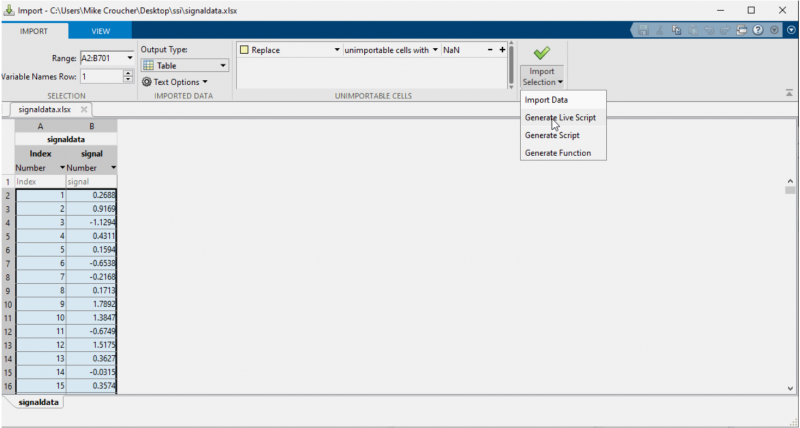800x428 pixels.
Task: Click cell value -0.6749
Action: click(x=92, y=332)
